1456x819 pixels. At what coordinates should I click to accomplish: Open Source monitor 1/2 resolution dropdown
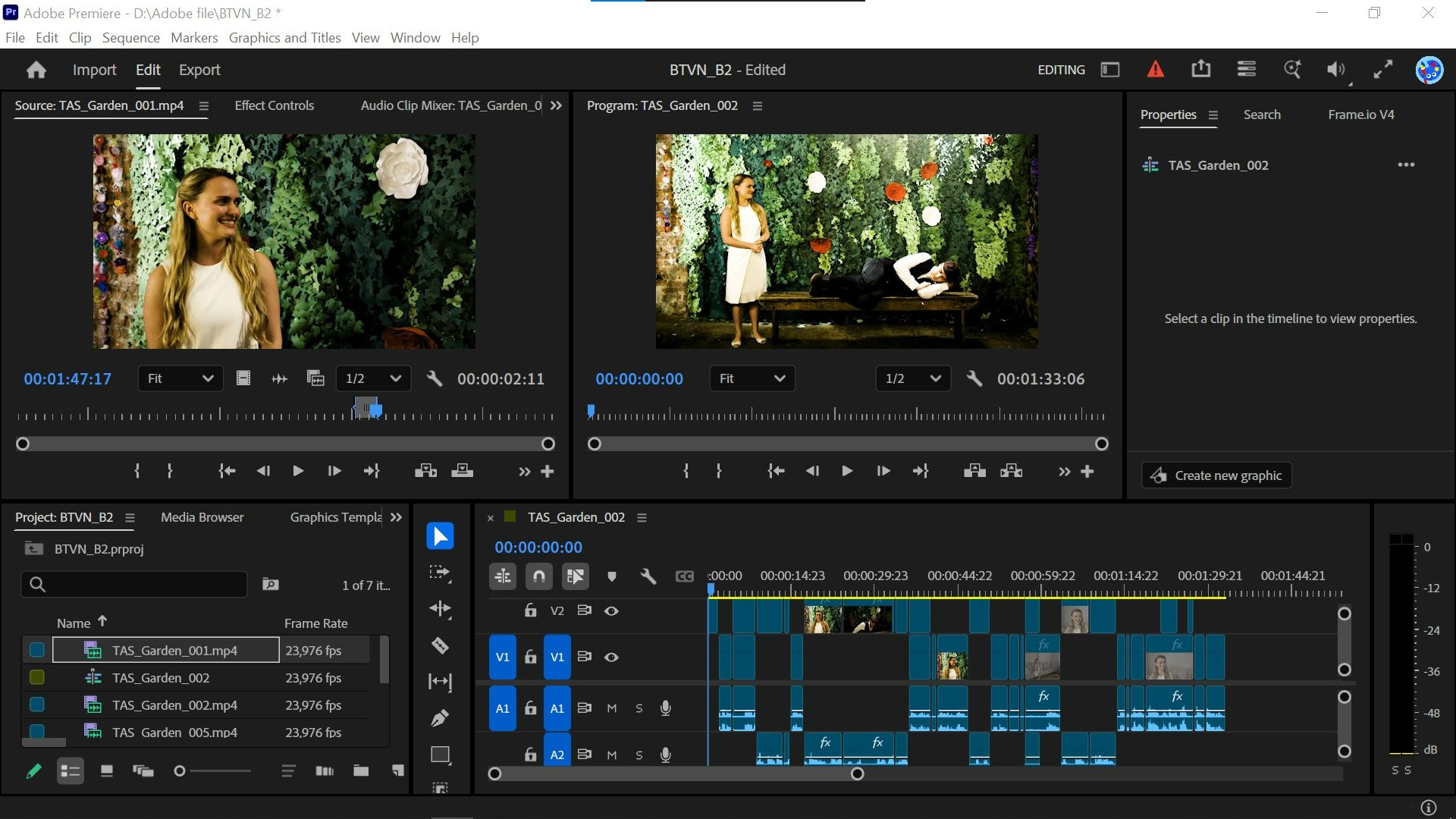[x=373, y=378]
